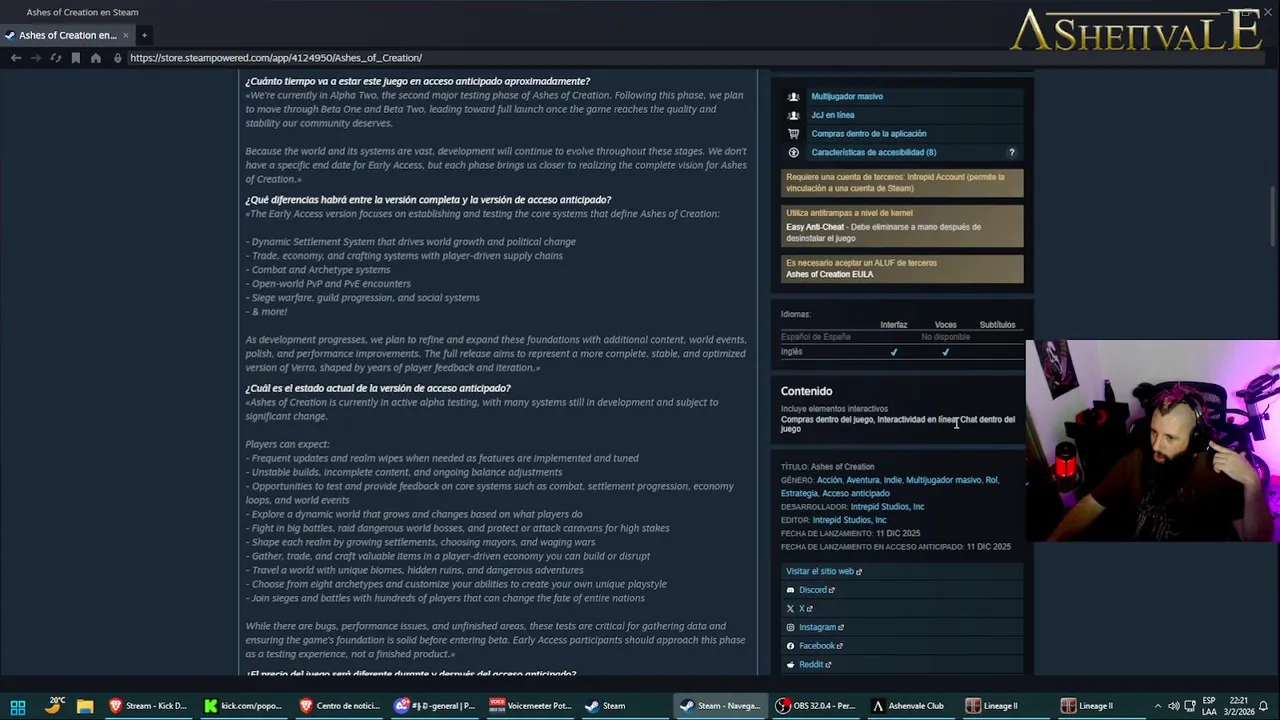
Task: Open the Multijugador masivo feature link
Action: point(847,96)
